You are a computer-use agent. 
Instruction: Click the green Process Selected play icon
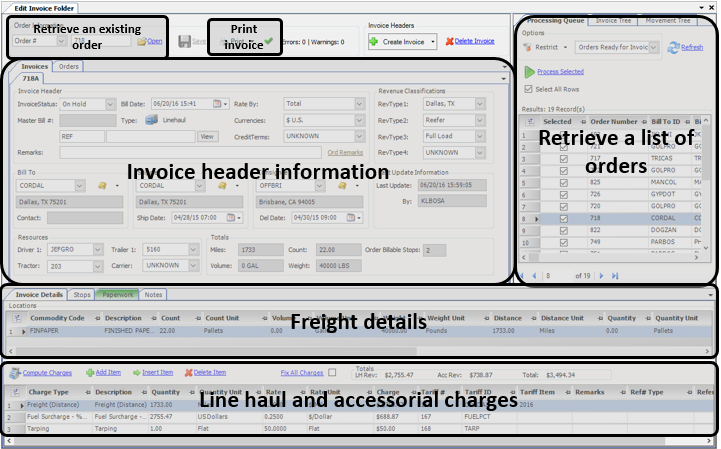point(530,72)
